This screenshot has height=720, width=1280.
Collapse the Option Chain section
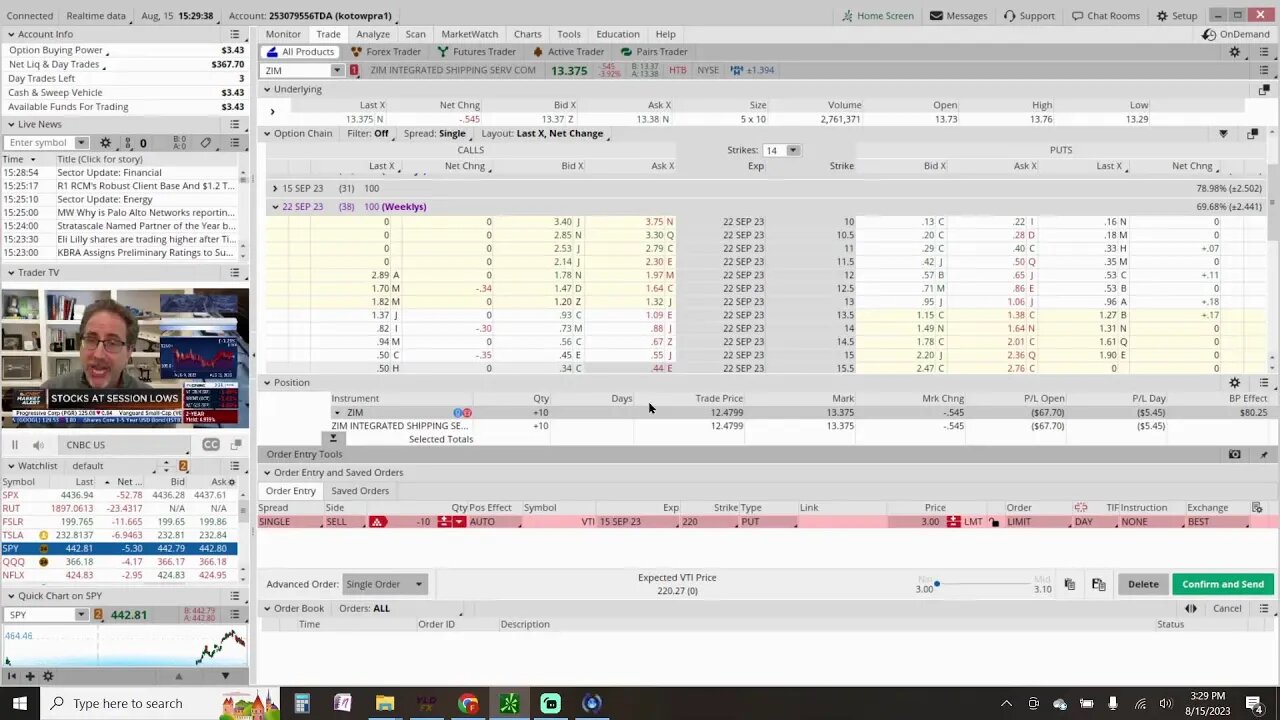click(267, 134)
